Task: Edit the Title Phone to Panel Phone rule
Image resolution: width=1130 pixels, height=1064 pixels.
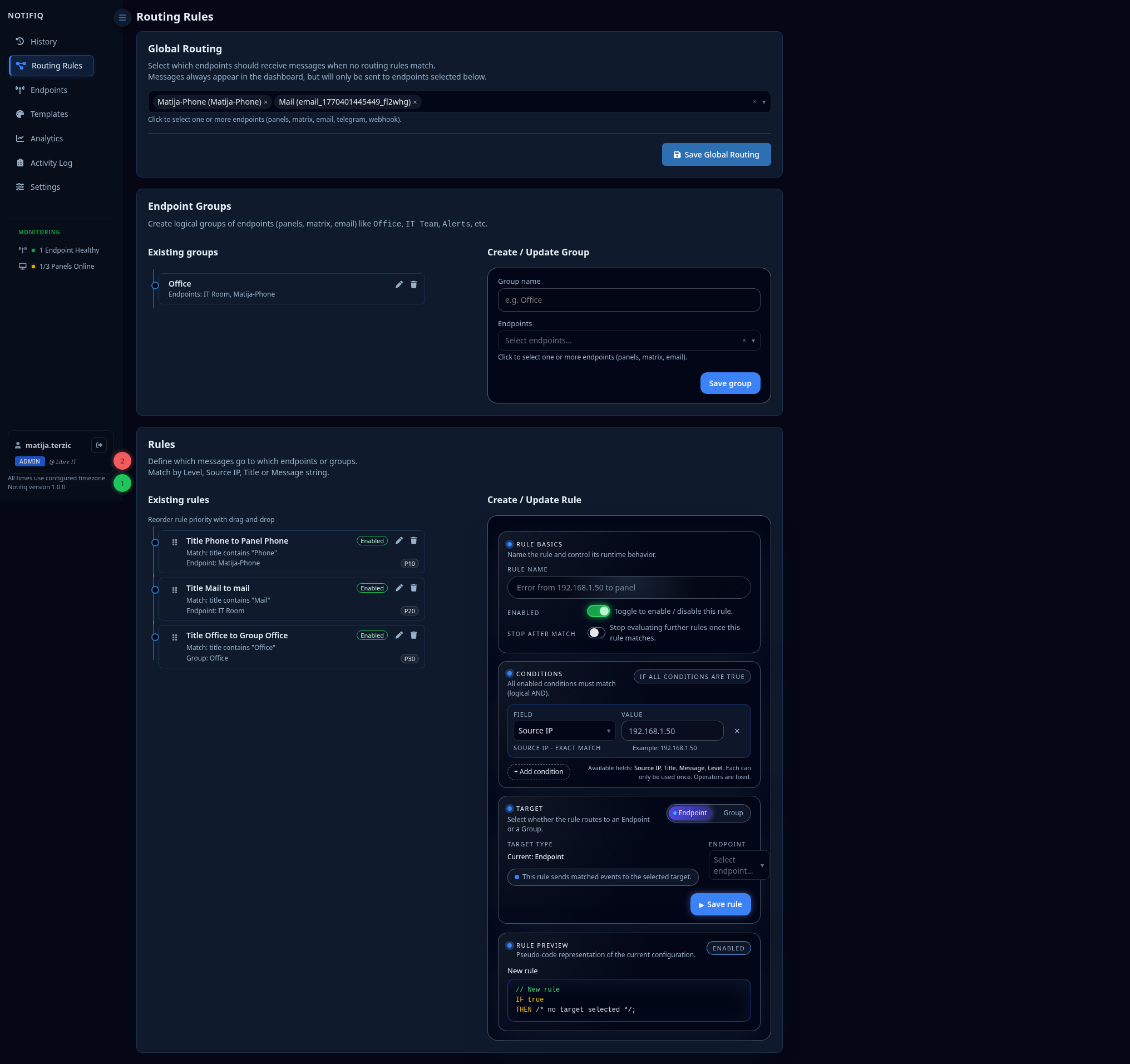Action: (x=399, y=540)
